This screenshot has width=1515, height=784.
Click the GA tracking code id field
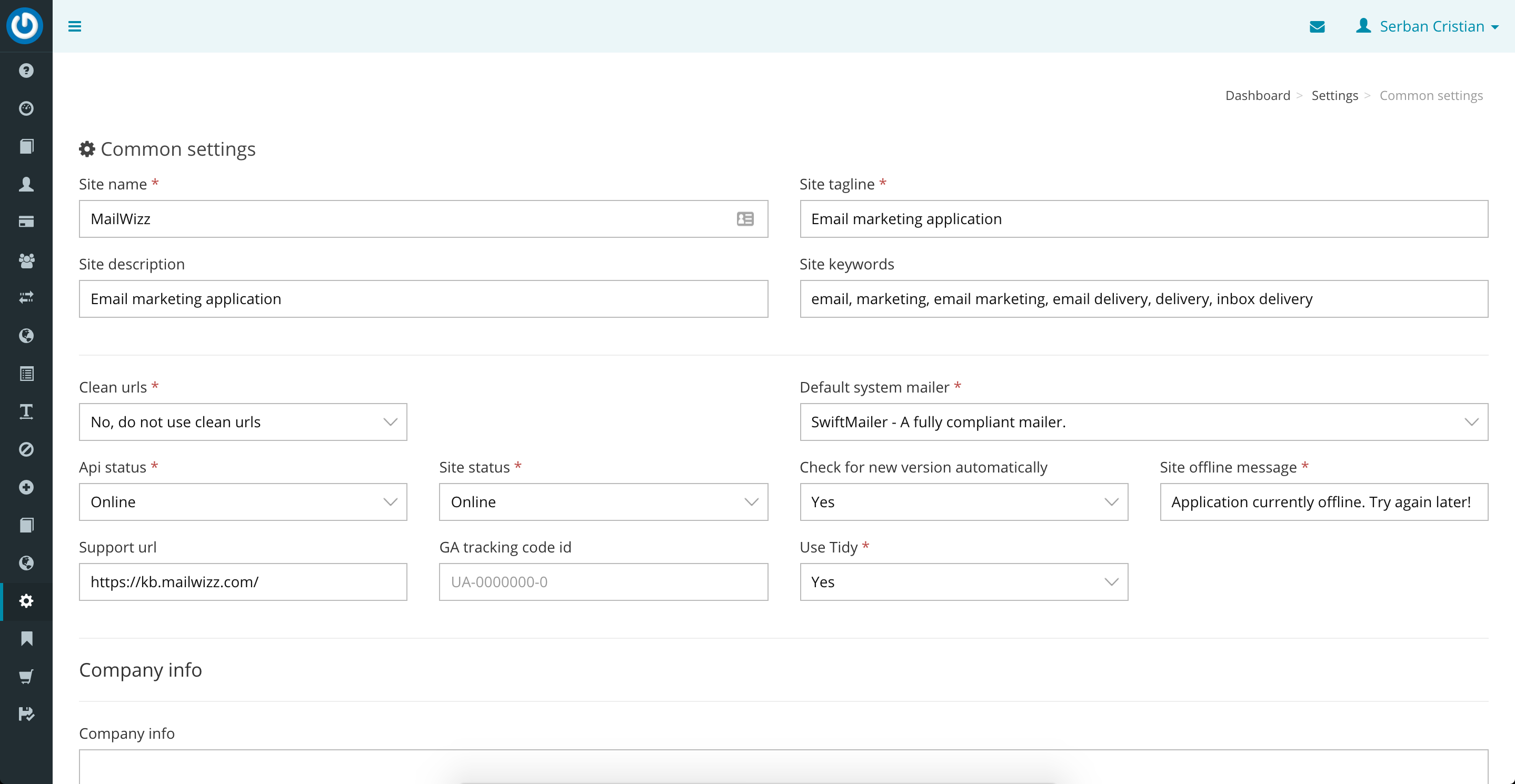click(603, 582)
